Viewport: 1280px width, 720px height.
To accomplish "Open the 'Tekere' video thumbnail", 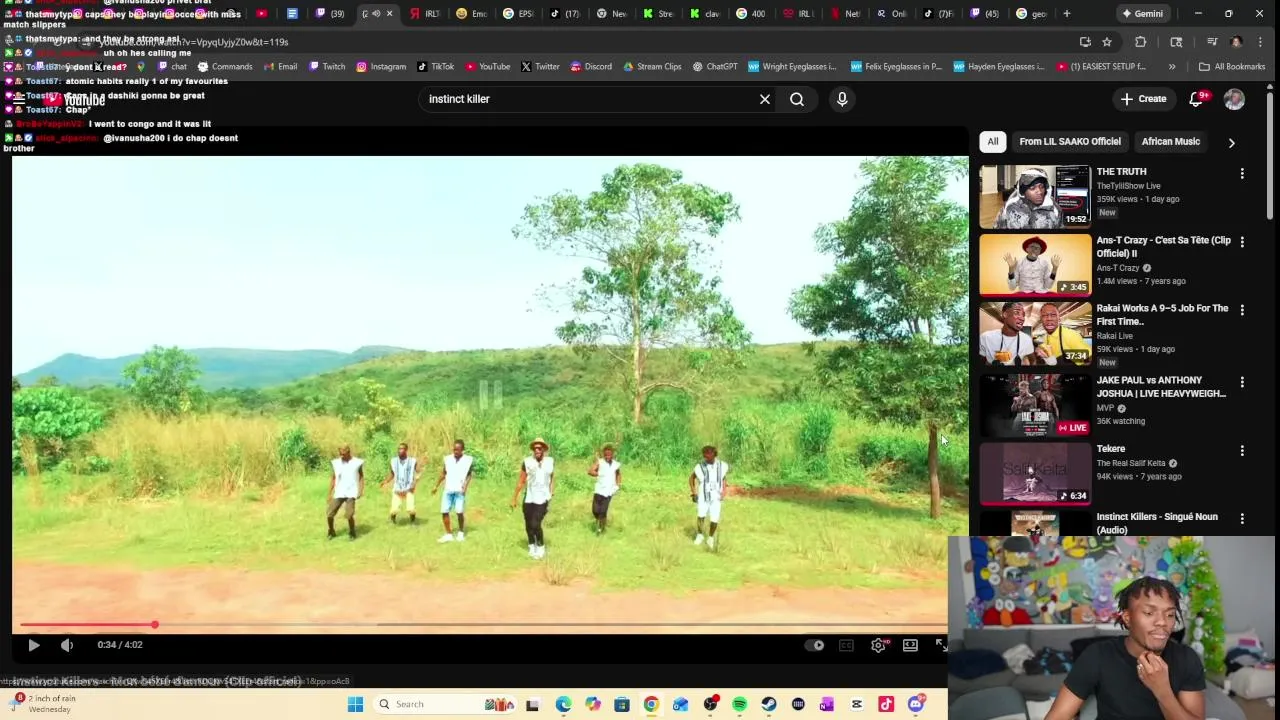I will click(1035, 472).
